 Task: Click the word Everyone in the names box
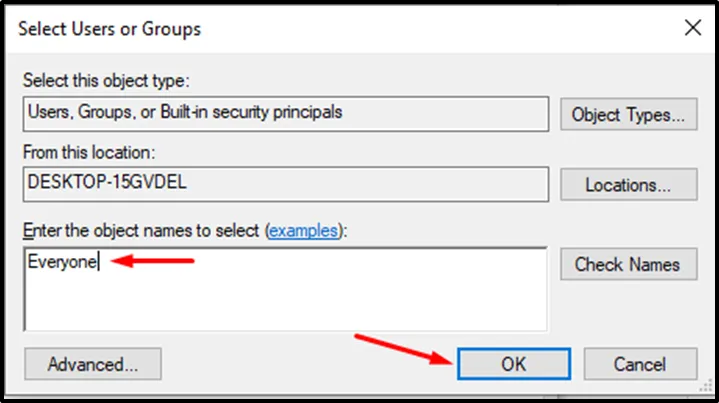pos(62,265)
